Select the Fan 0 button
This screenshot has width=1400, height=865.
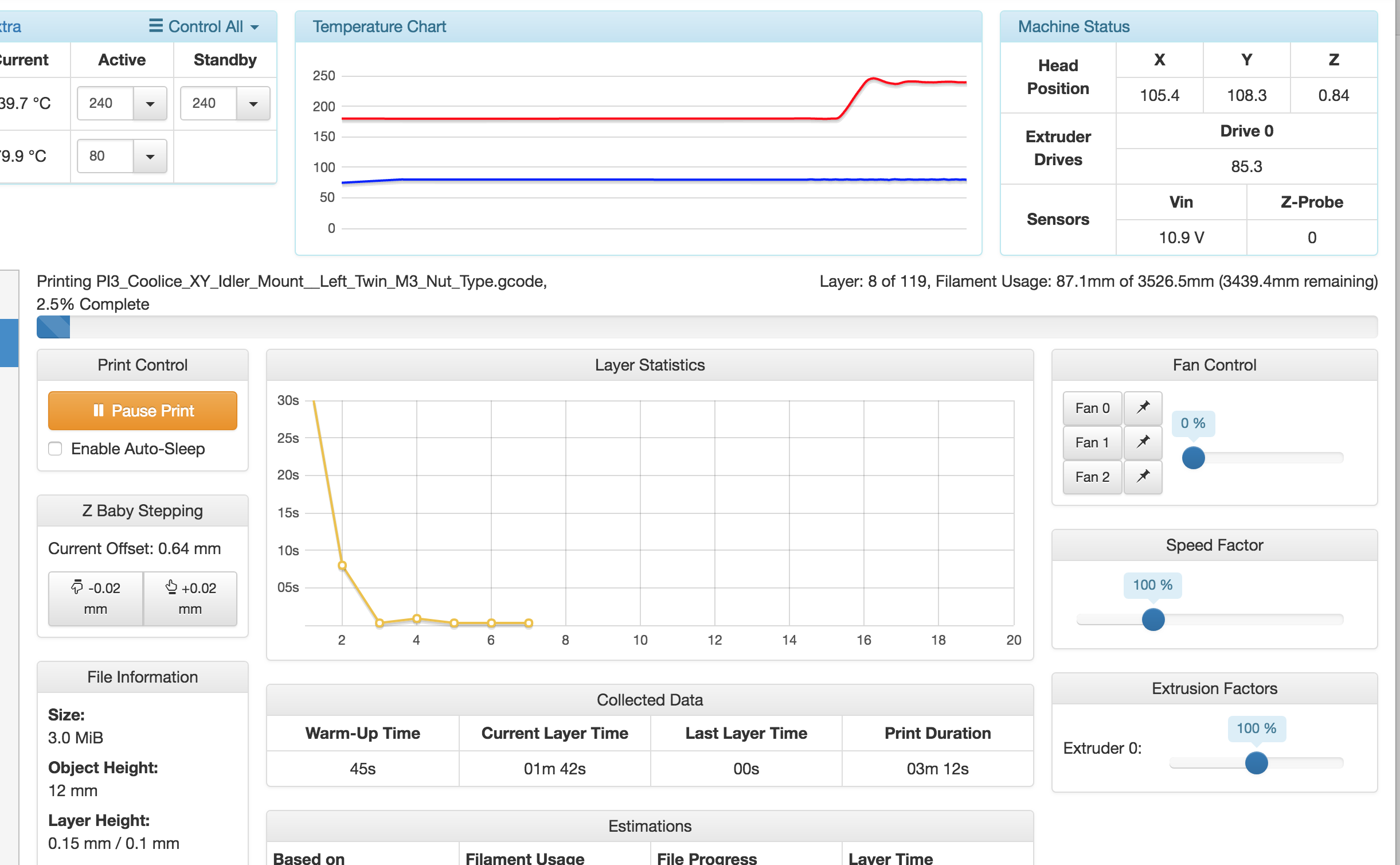[1092, 408]
